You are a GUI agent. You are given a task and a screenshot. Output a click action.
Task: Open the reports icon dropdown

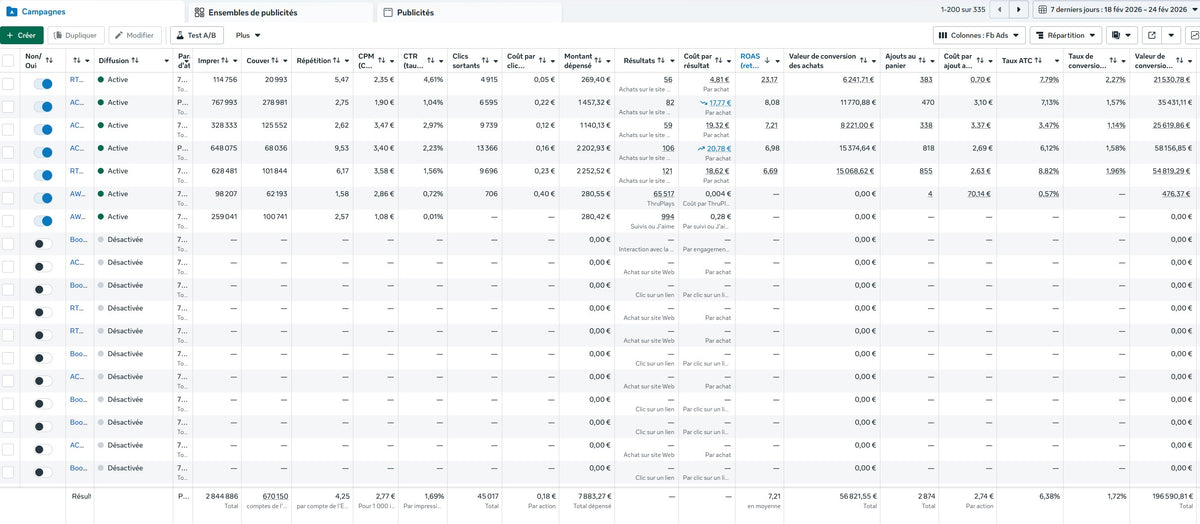tap(1120, 35)
